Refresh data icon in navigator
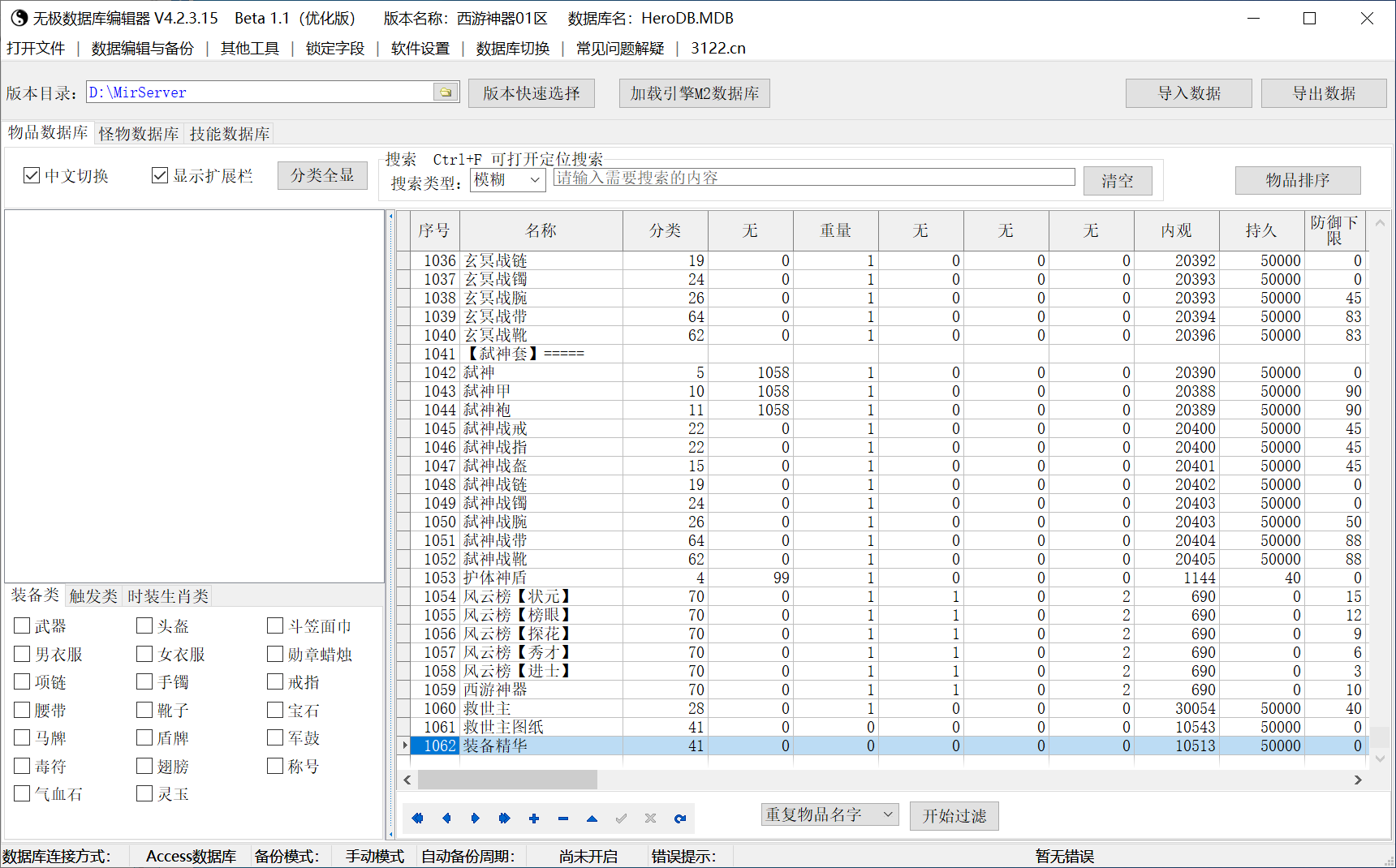 coord(680,818)
